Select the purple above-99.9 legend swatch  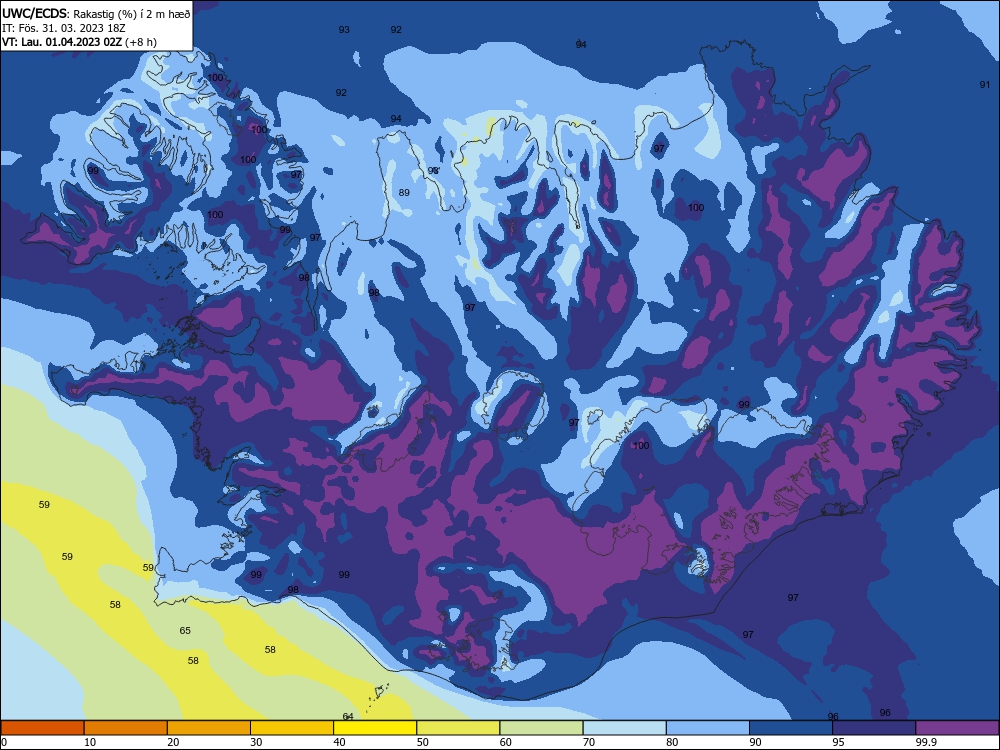coord(957,728)
